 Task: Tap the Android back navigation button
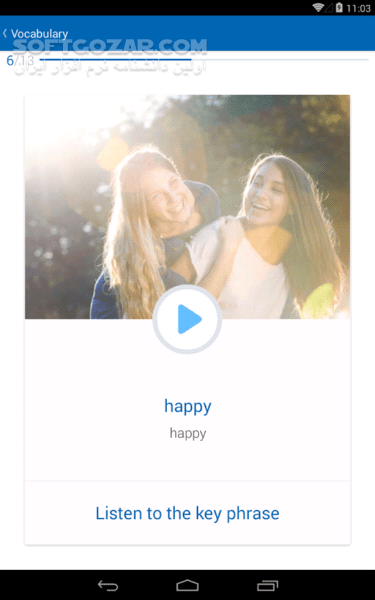coord(108,585)
